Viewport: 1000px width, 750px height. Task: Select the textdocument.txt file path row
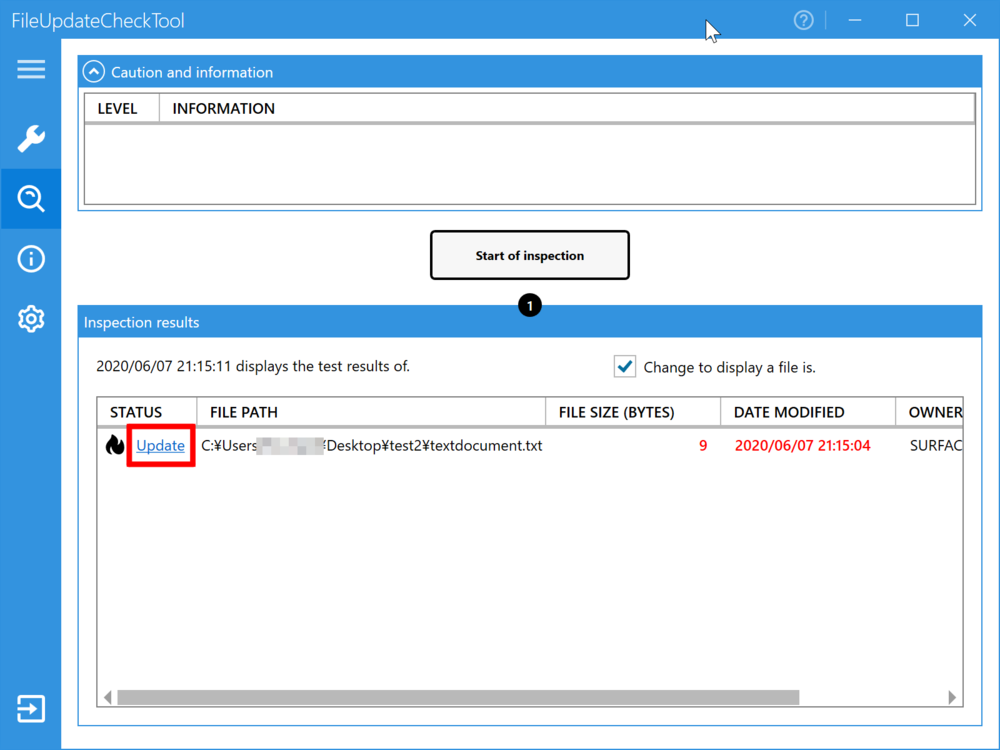372,446
